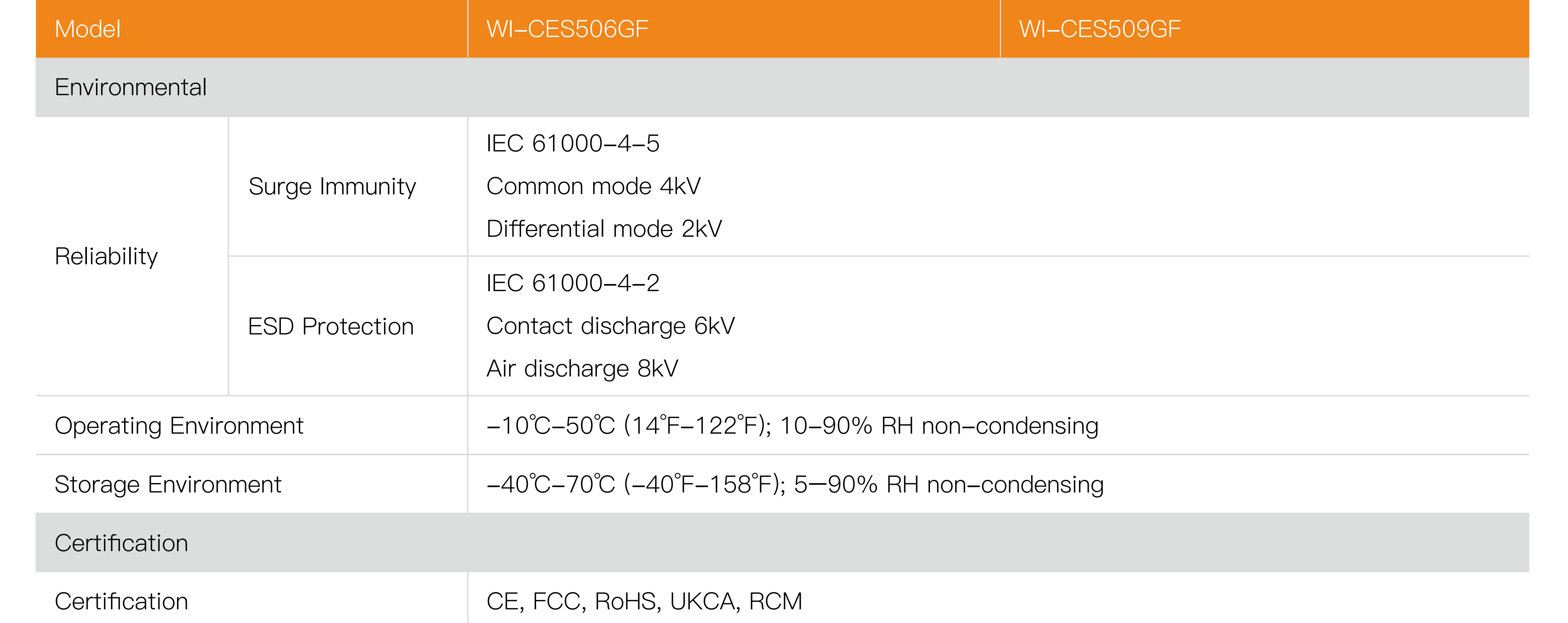Screen dimensions: 1568x623
Task: Click the Air discharge 8kV text
Action: pyautogui.click(x=582, y=369)
